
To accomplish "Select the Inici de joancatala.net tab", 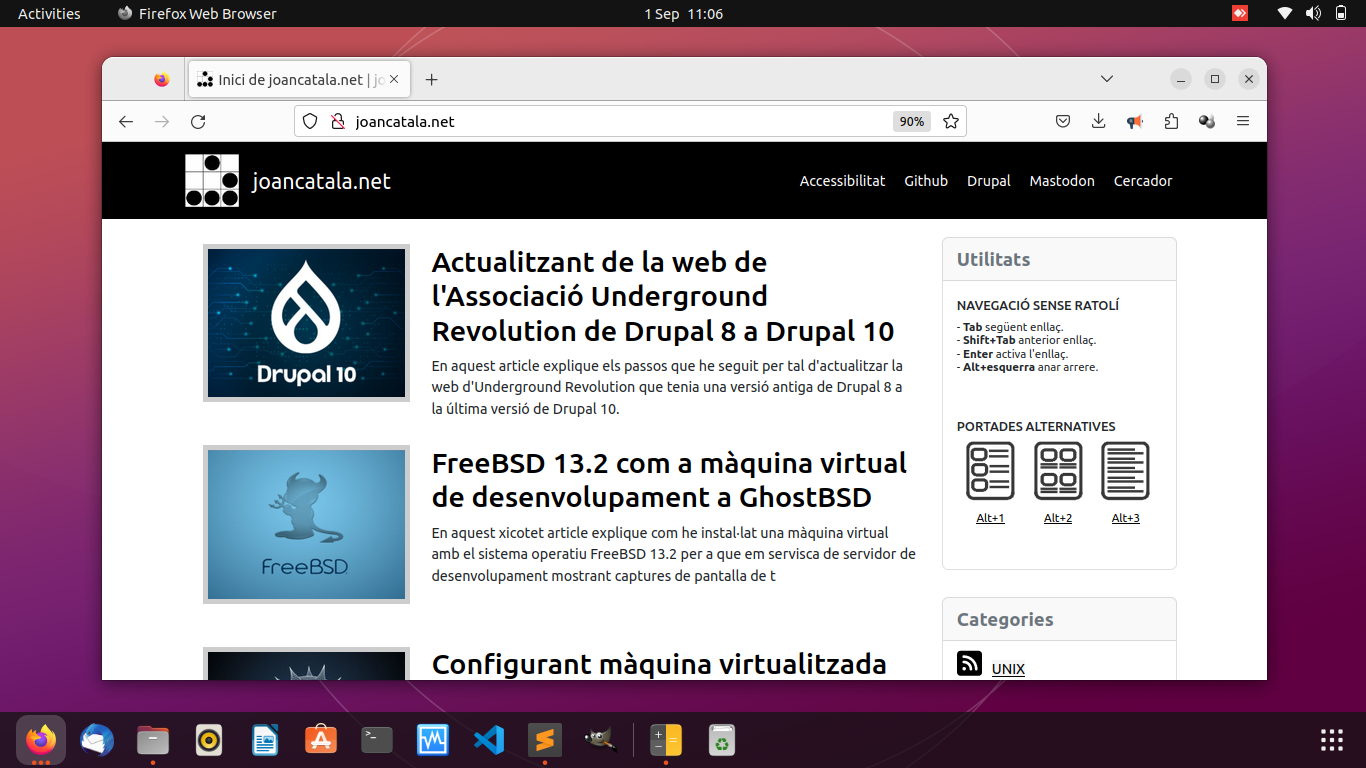I will (x=299, y=80).
